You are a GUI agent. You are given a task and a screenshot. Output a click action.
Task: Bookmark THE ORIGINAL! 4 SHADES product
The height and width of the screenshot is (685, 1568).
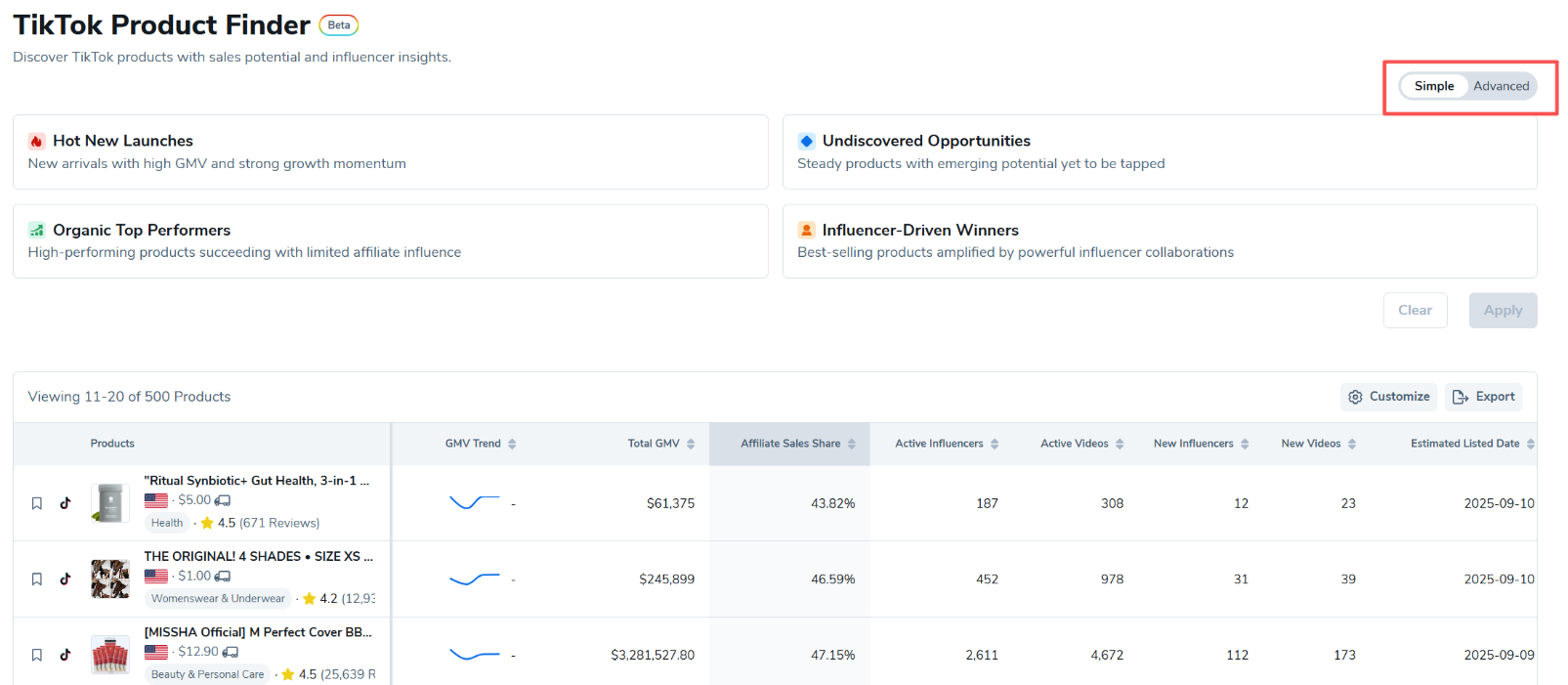(x=37, y=579)
